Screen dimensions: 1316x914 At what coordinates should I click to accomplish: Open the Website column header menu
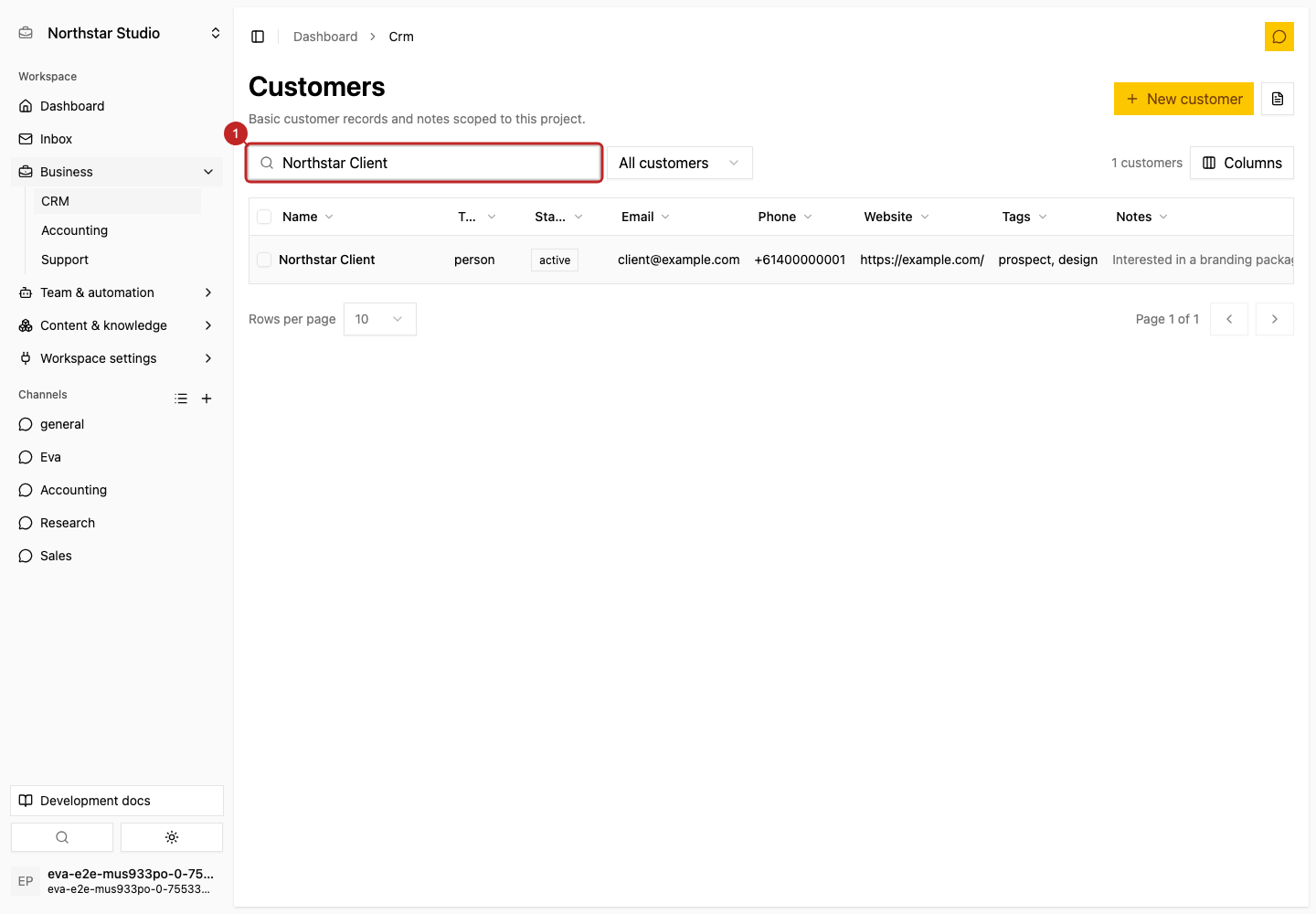pos(897,217)
